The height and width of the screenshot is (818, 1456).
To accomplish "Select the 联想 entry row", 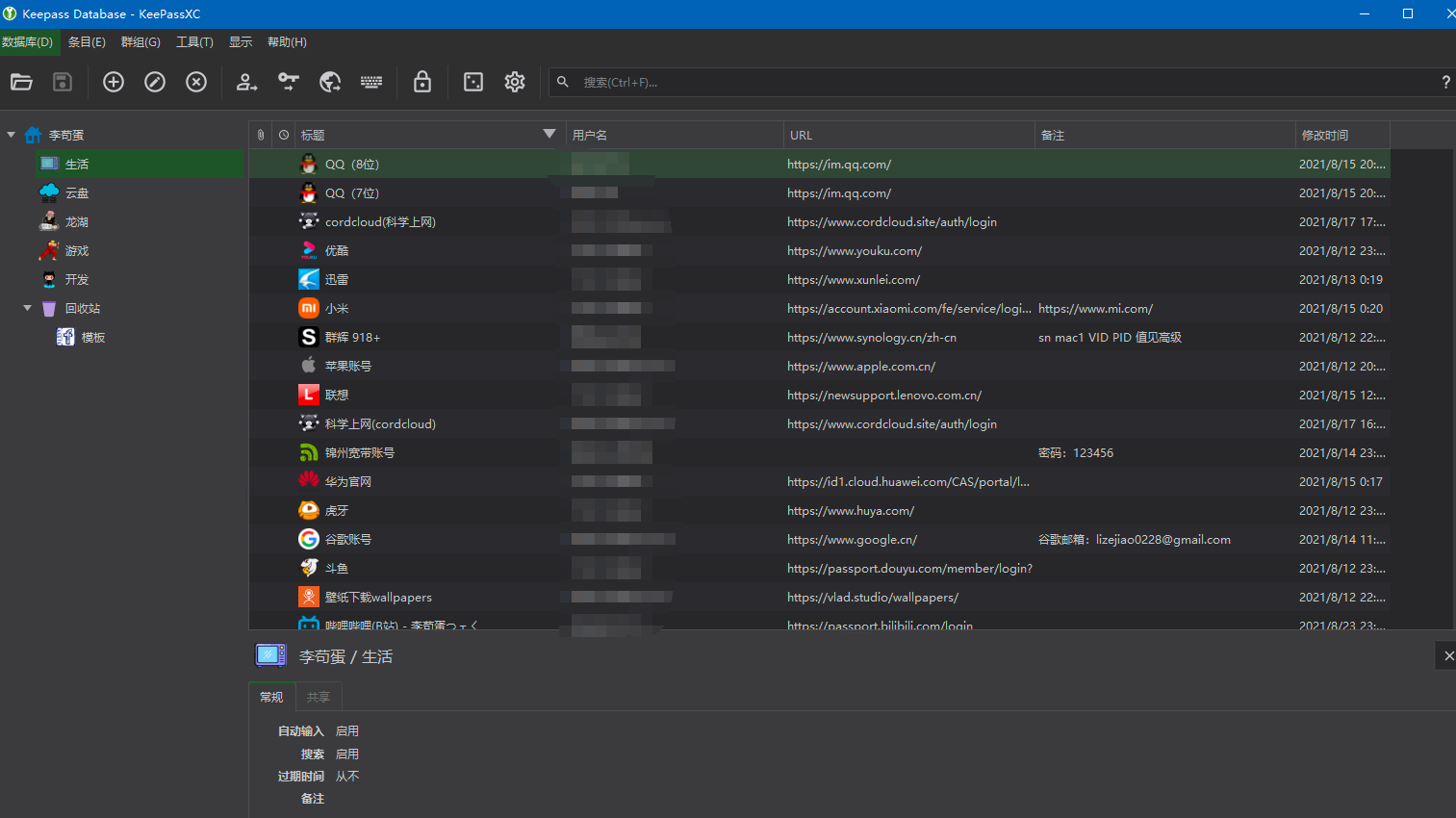I will click(819, 395).
